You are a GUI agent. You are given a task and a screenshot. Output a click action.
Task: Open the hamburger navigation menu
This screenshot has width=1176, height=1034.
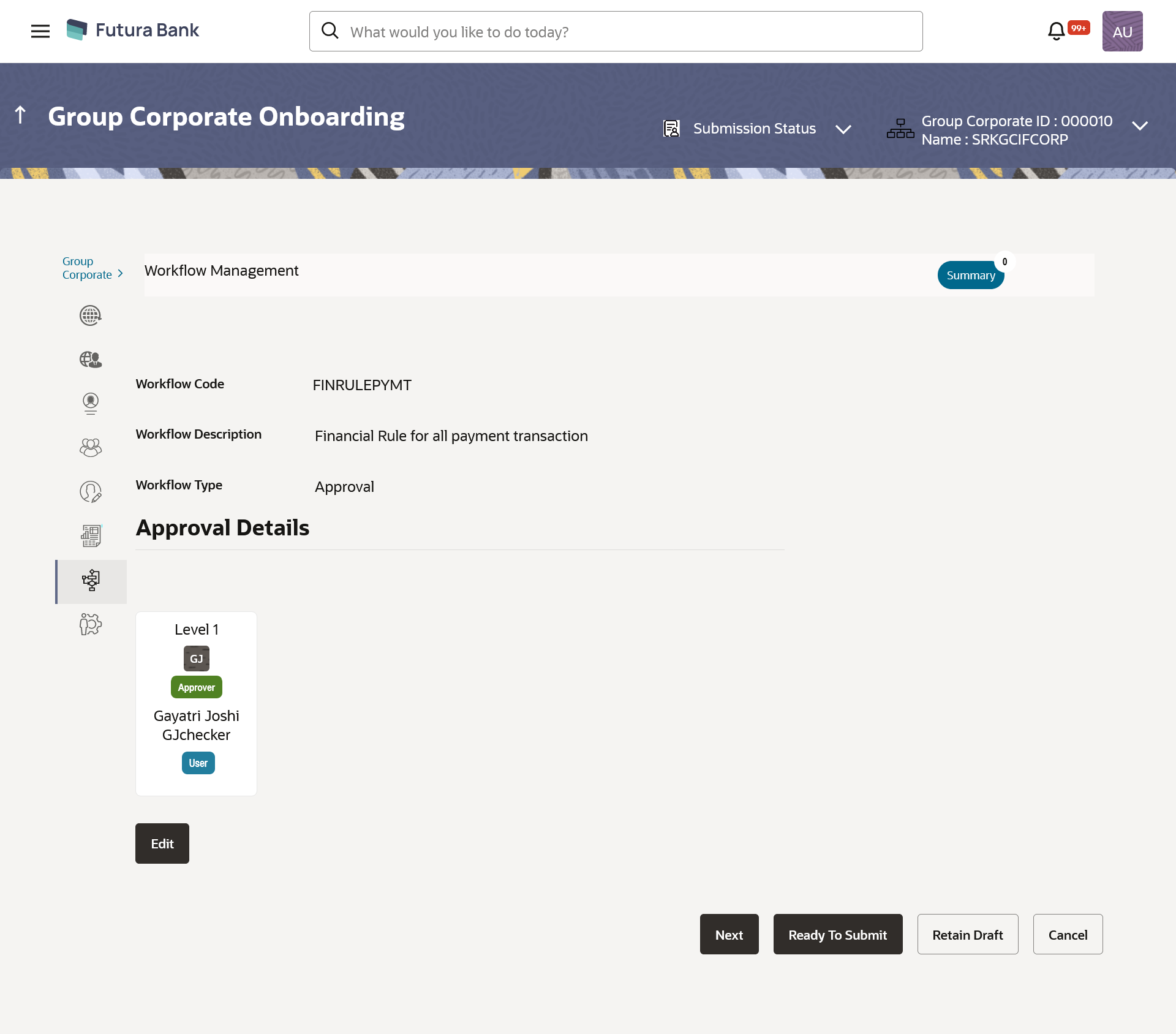[40, 31]
